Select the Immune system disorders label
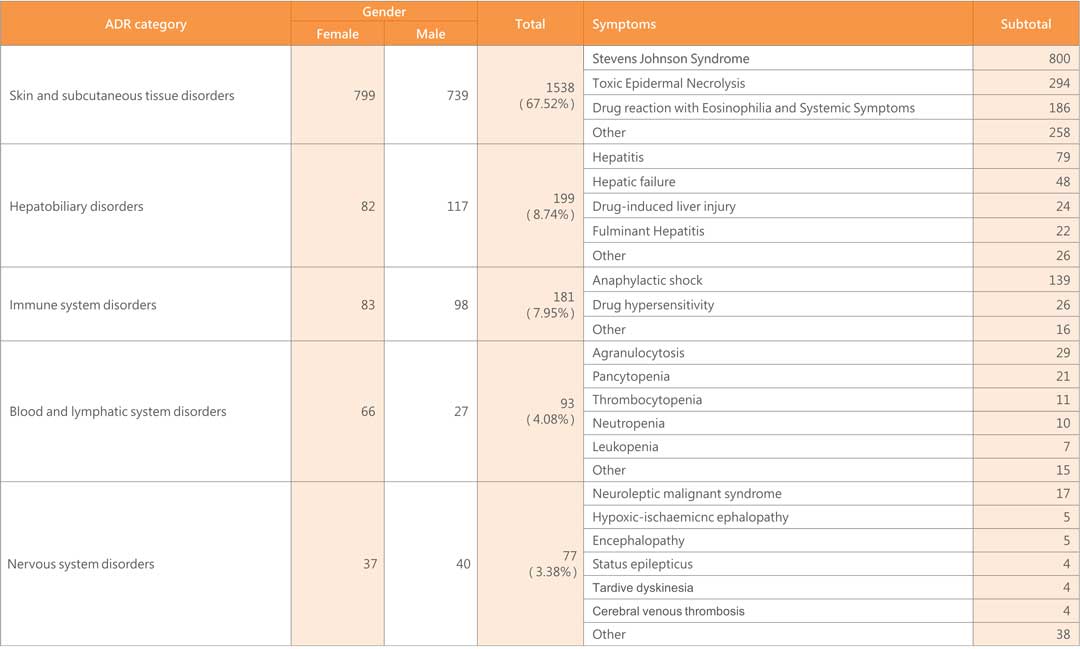Viewport: 1080px width, 649px height. pyautogui.click(x=84, y=304)
